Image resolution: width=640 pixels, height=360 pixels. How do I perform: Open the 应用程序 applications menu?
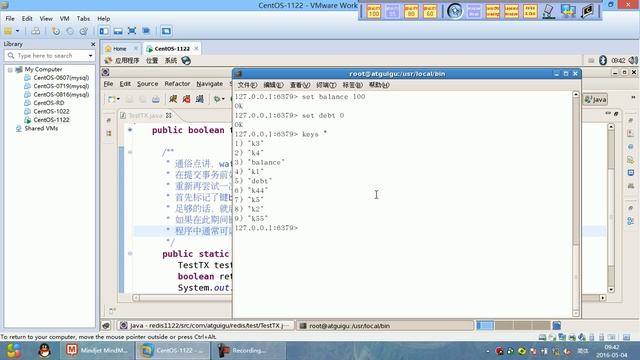click(x=127, y=60)
